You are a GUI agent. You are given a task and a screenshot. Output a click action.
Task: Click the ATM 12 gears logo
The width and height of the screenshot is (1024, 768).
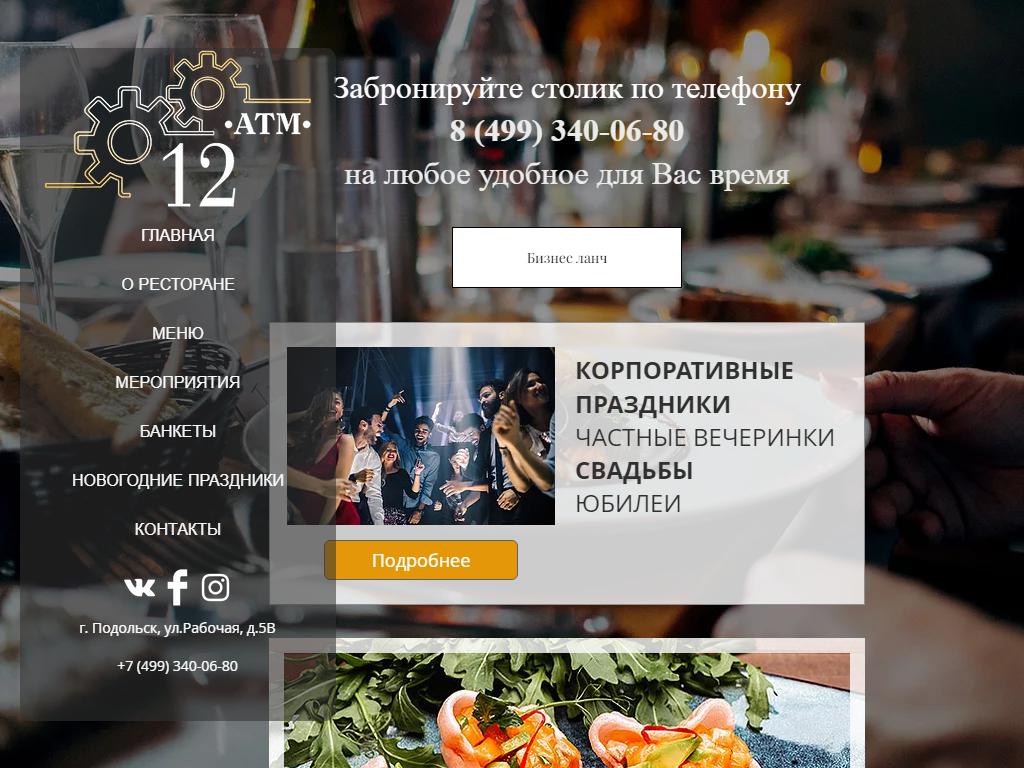[178, 131]
